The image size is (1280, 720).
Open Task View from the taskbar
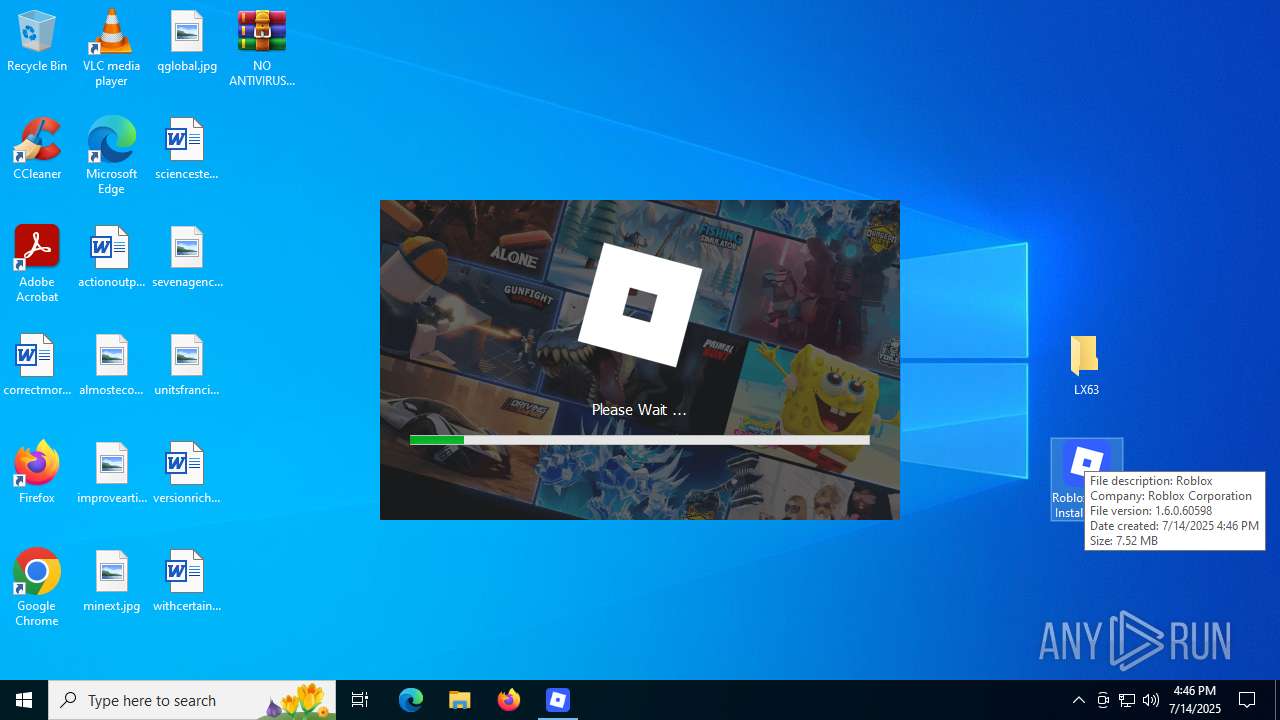(x=360, y=700)
